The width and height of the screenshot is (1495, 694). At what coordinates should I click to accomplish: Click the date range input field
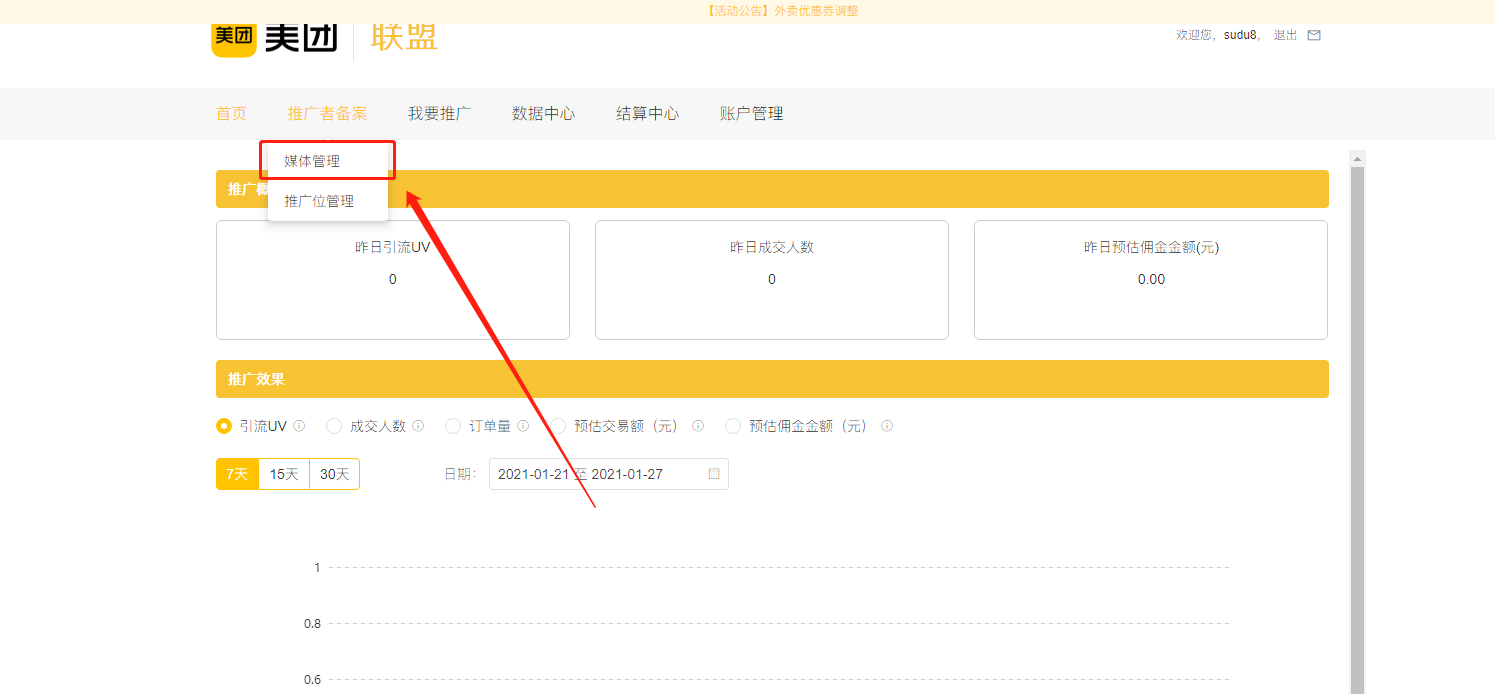click(x=600, y=474)
